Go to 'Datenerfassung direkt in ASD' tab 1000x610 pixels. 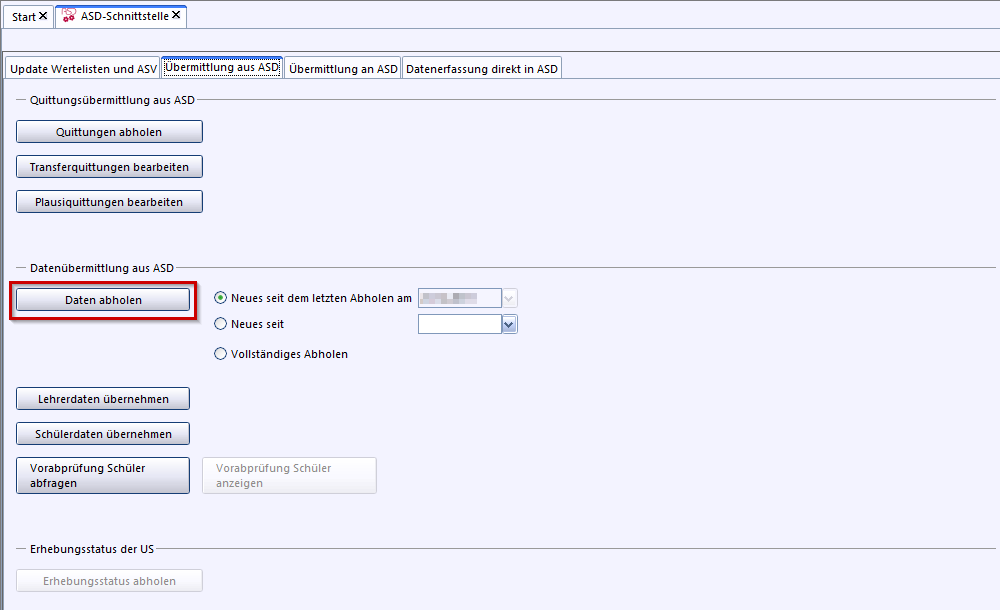pos(481,68)
